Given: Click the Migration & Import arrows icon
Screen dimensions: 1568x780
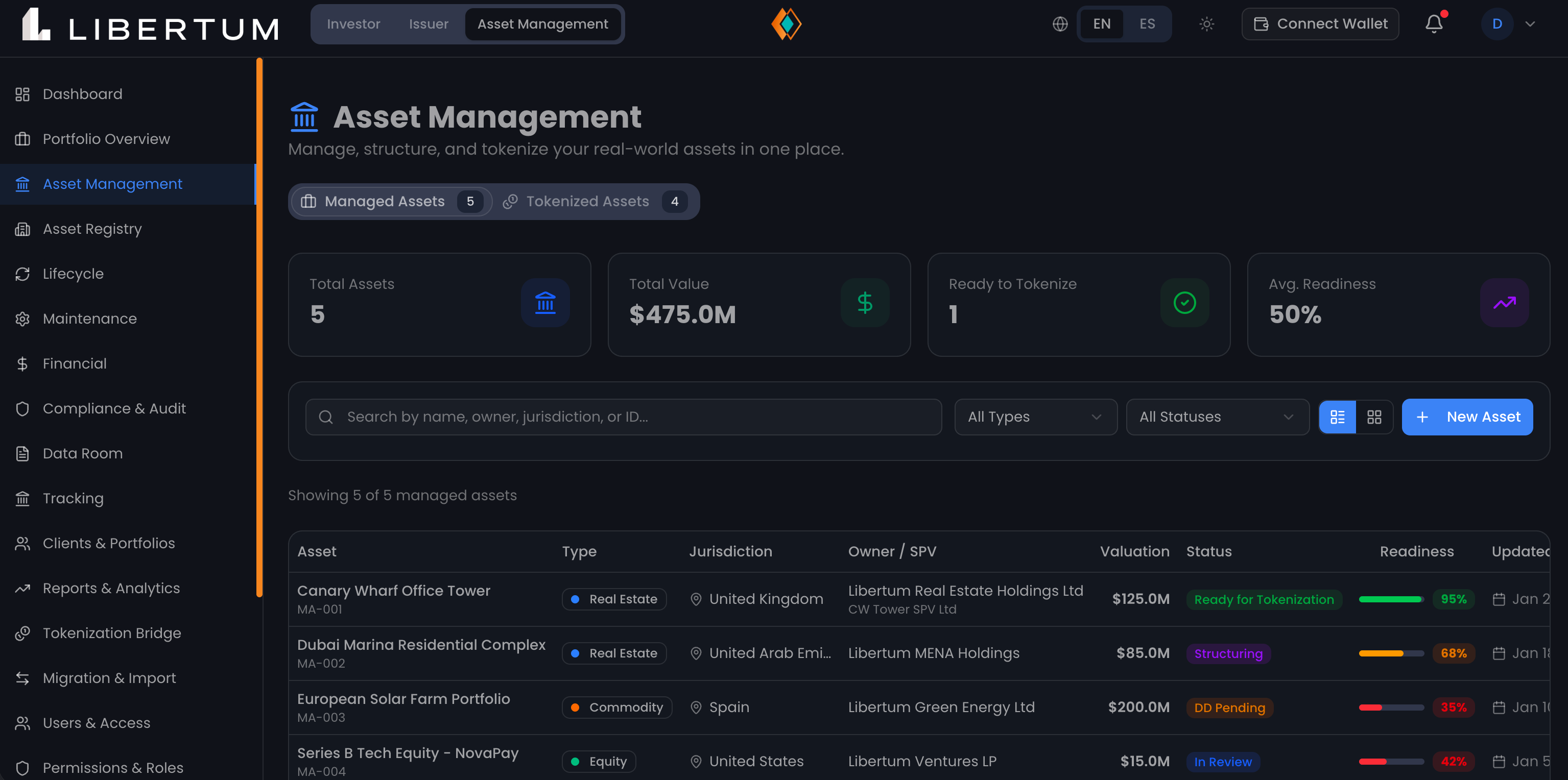Looking at the screenshot, I should click(22, 678).
